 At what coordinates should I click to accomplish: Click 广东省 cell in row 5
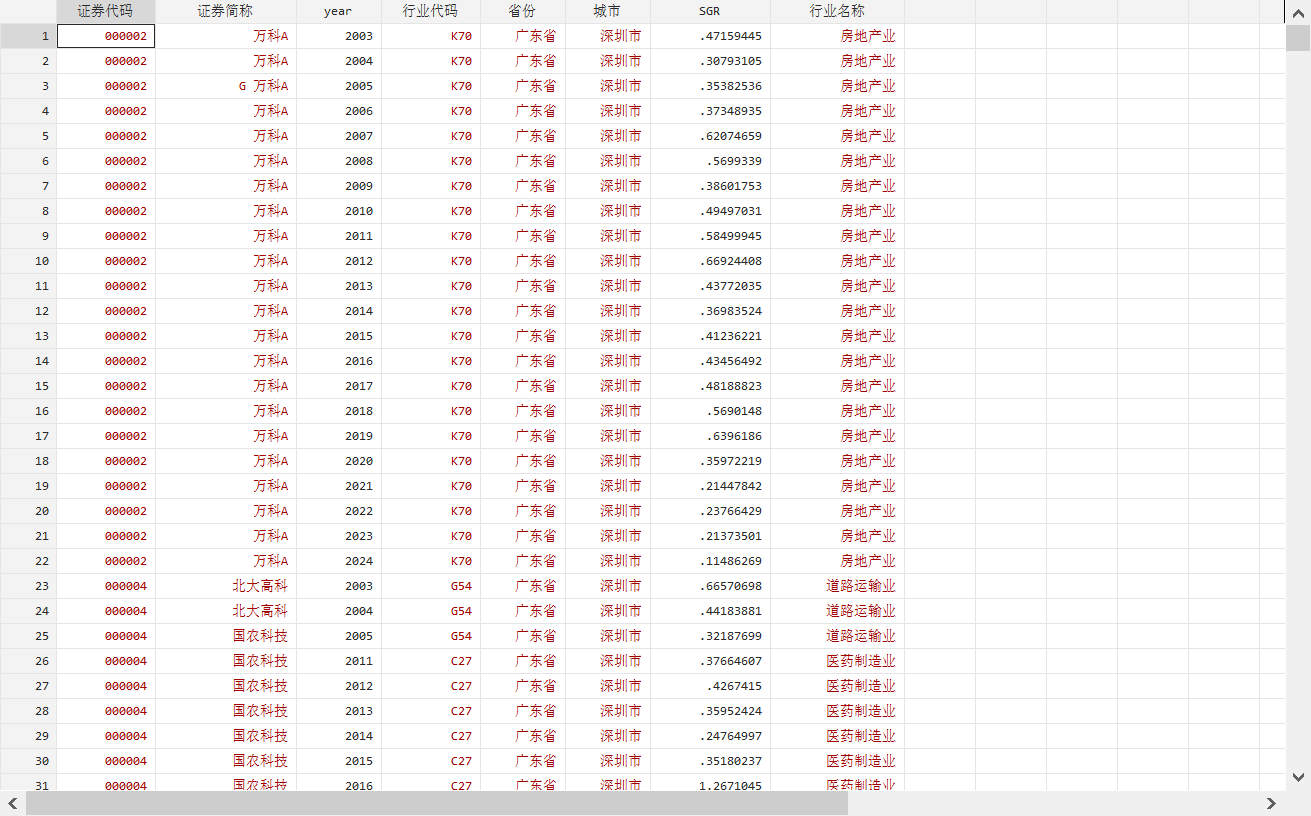[x=523, y=136]
